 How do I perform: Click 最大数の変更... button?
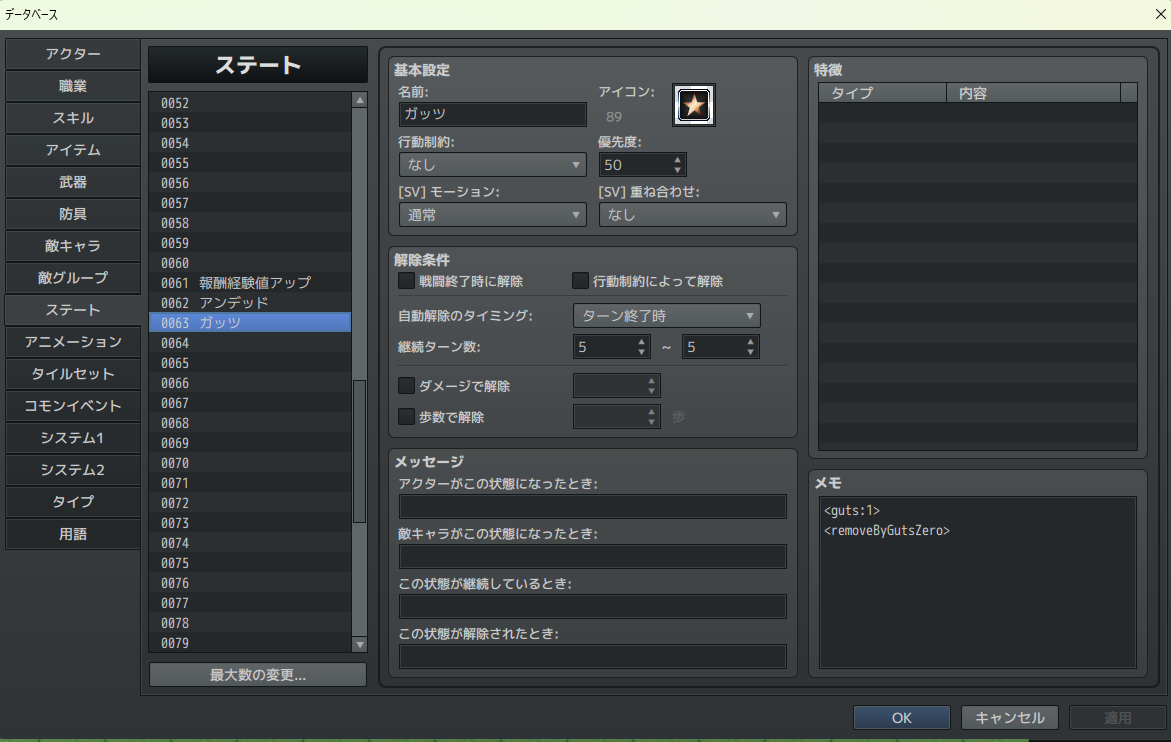tap(258, 675)
